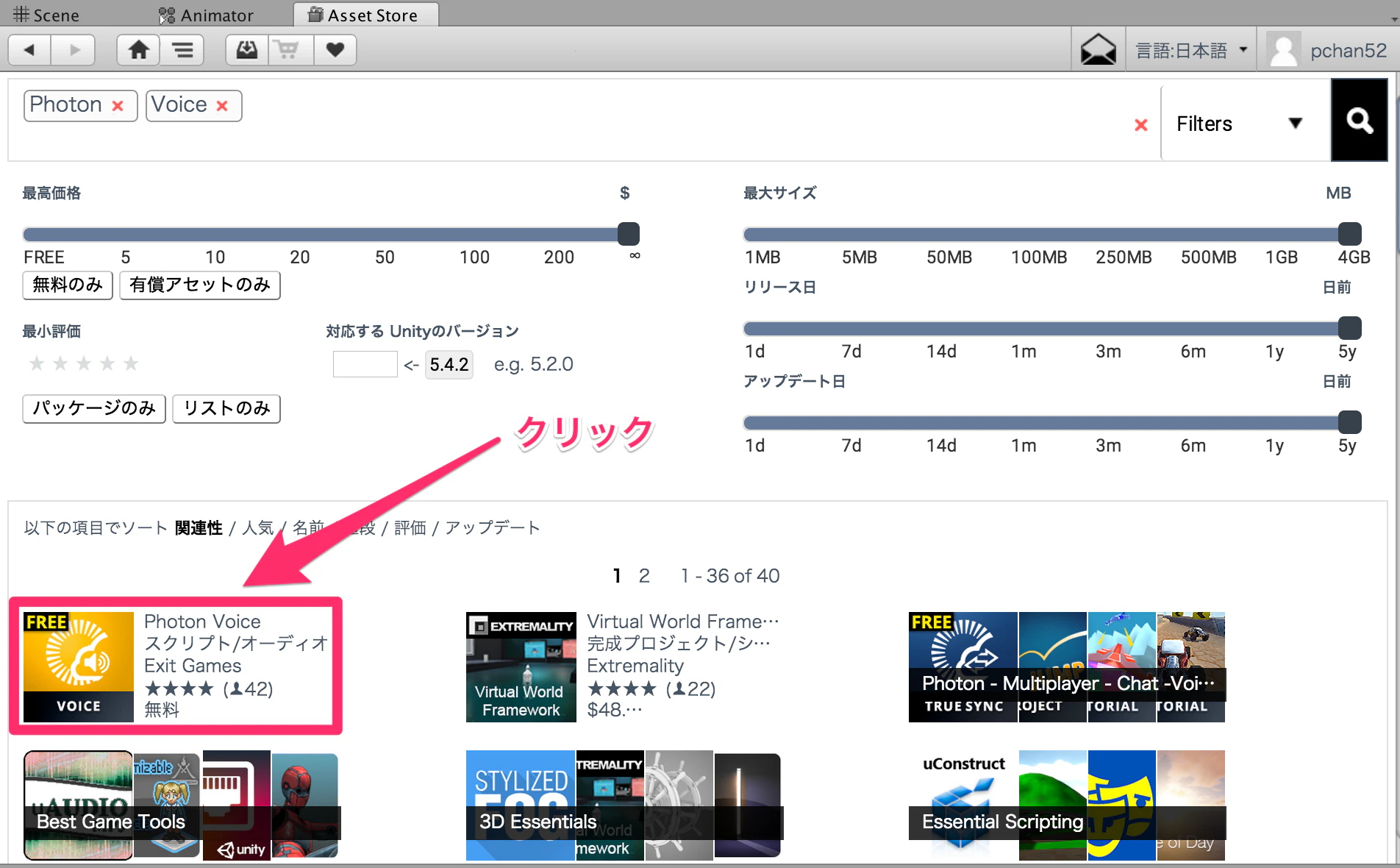Open the 言語:日本語 language dropdown
The image size is (1400, 868).
[x=1191, y=50]
